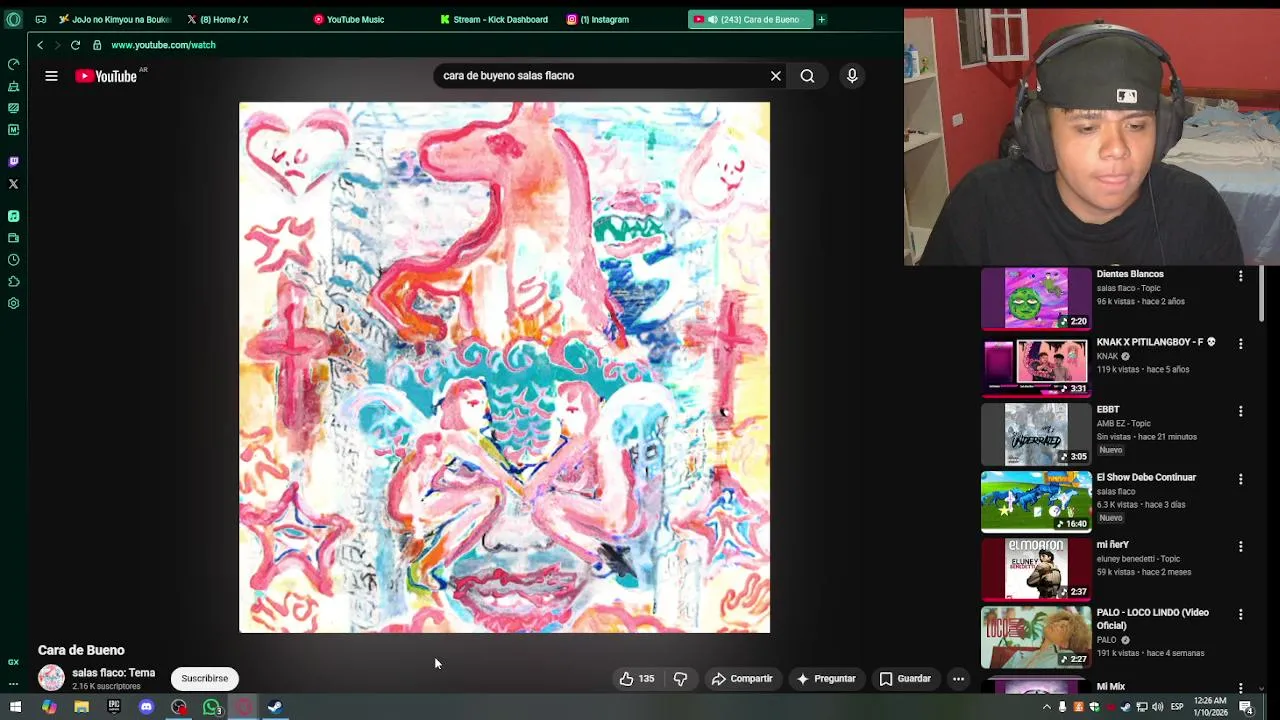Screen dimensions: 1280x720
Task: Open options menu for mi fierY
Action: (x=1241, y=547)
